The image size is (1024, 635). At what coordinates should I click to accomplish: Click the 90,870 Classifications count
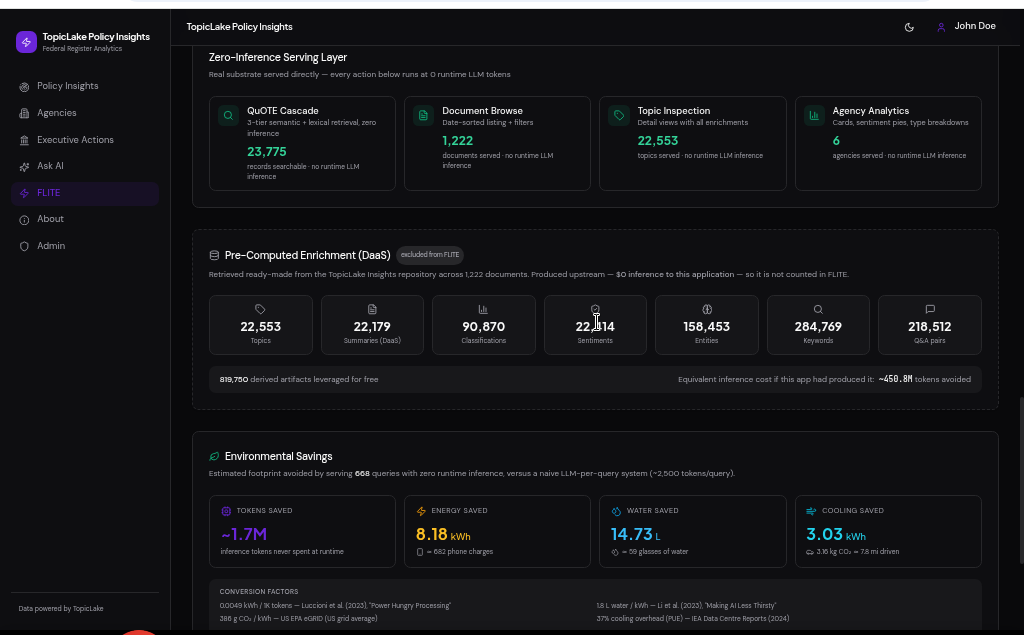point(483,327)
